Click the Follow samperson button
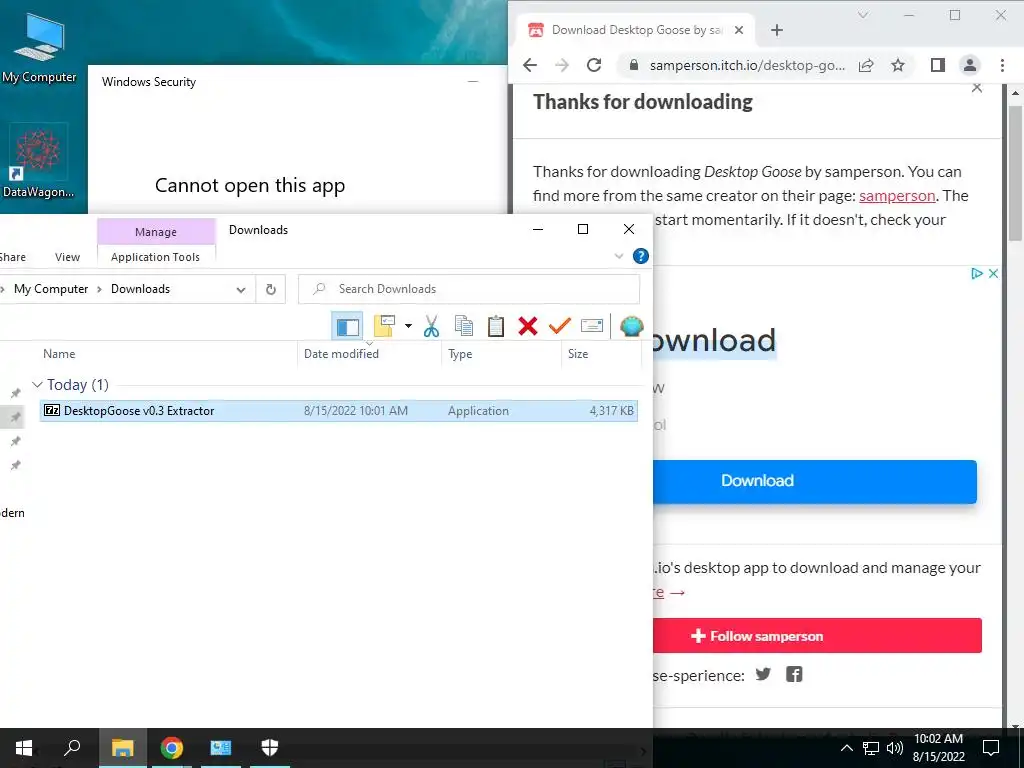1024x768 pixels. (817, 635)
